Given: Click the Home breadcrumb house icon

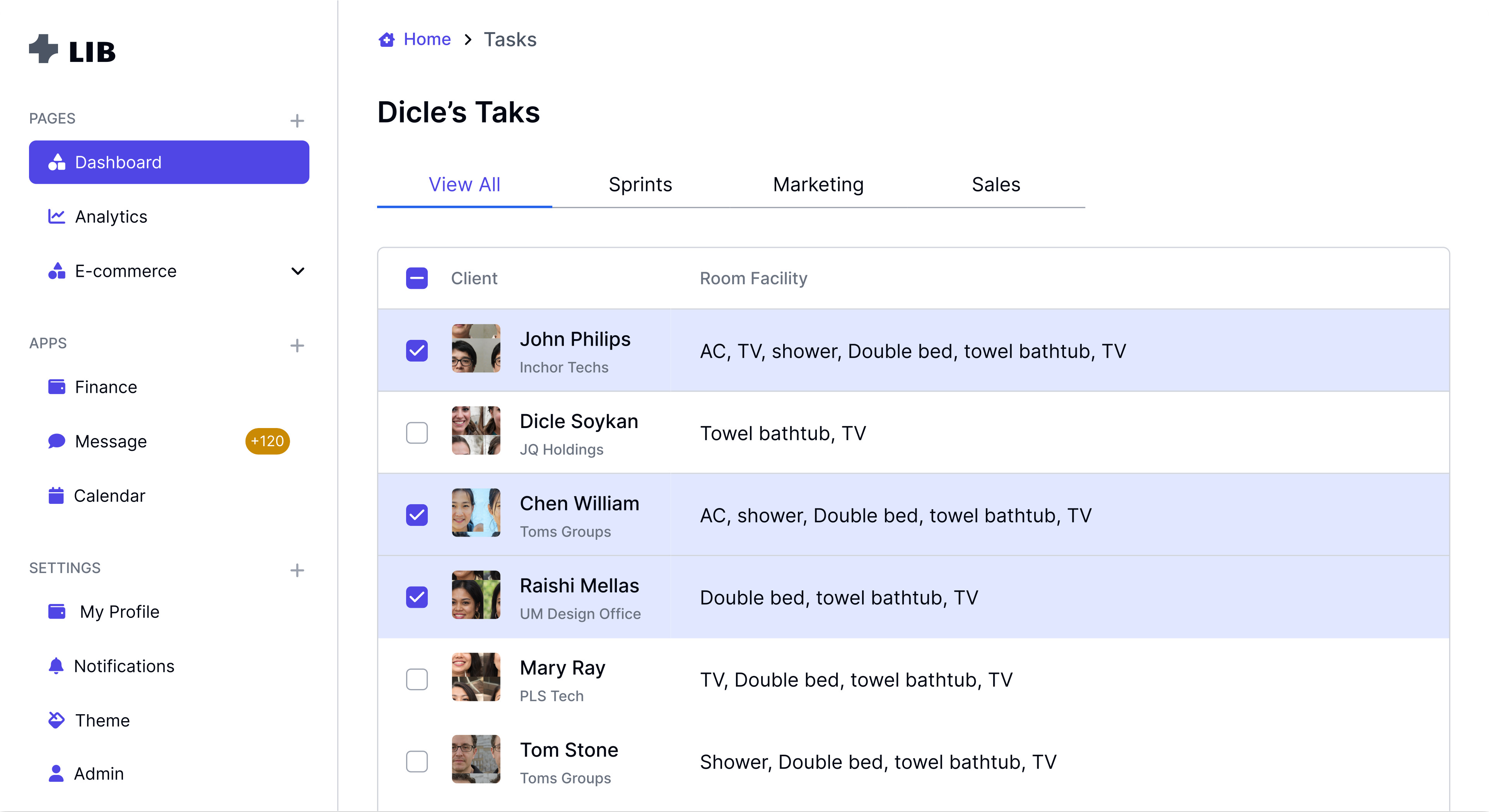Looking at the screenshot, I should pos(387,39).
